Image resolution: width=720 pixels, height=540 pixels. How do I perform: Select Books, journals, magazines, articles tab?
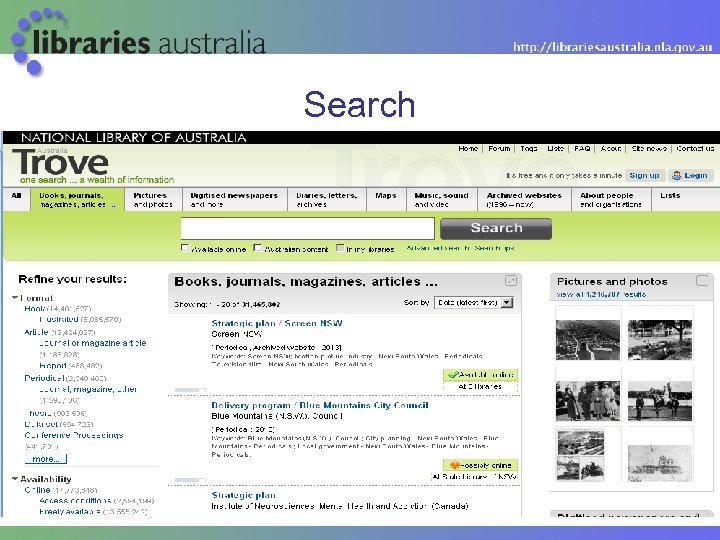(77, 200)
